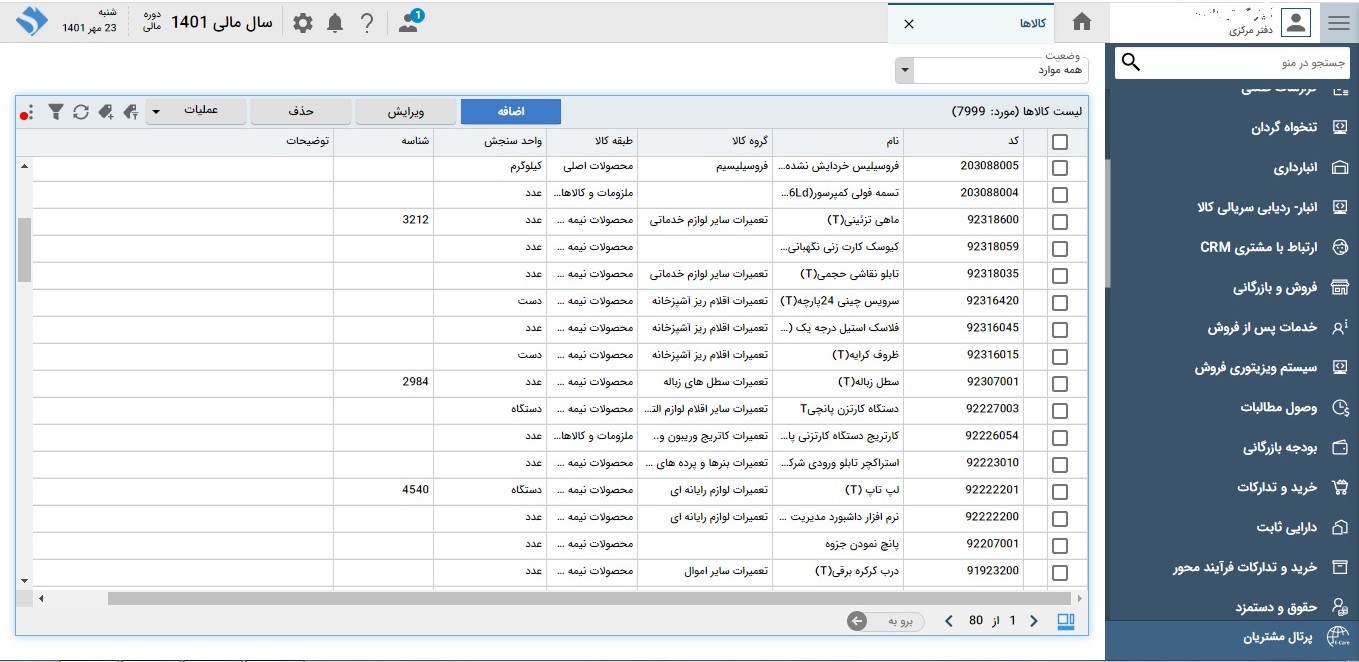Click the اضافه add button

510,112
